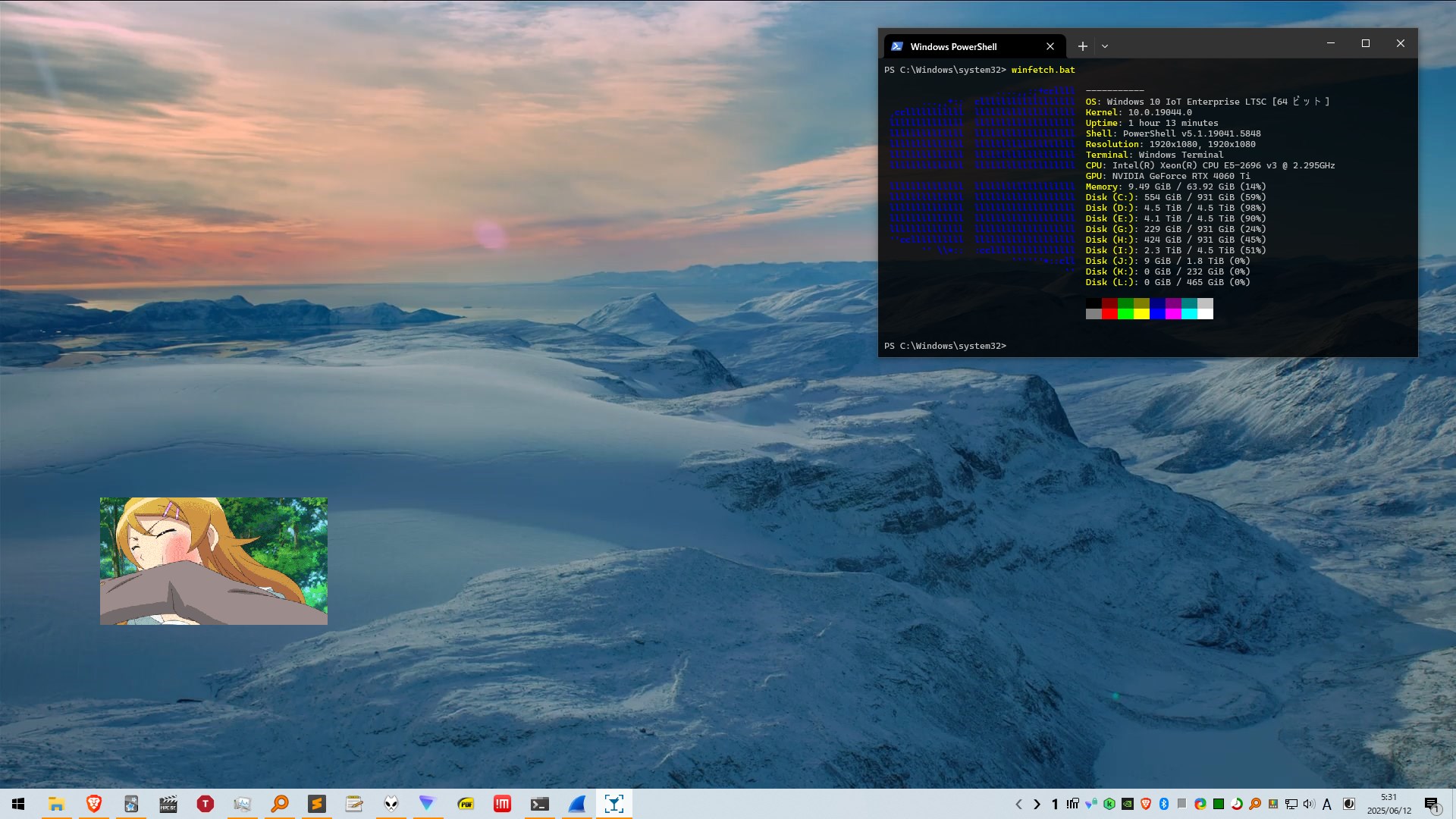Open the notification center with badge 1
This screenshot has width=1456, height=819.
point(1432,805)
